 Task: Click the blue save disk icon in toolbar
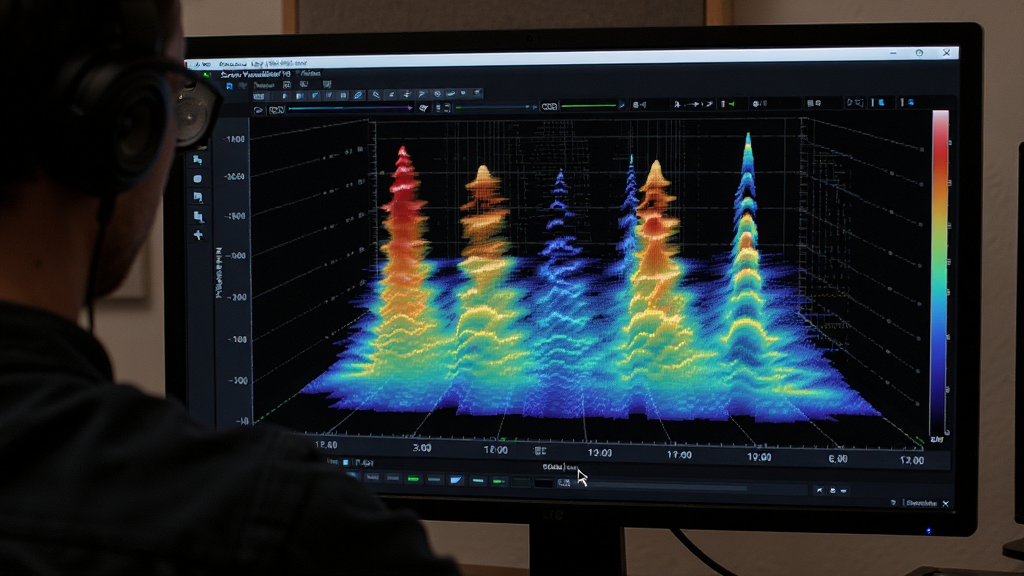(x=230, y=86)
